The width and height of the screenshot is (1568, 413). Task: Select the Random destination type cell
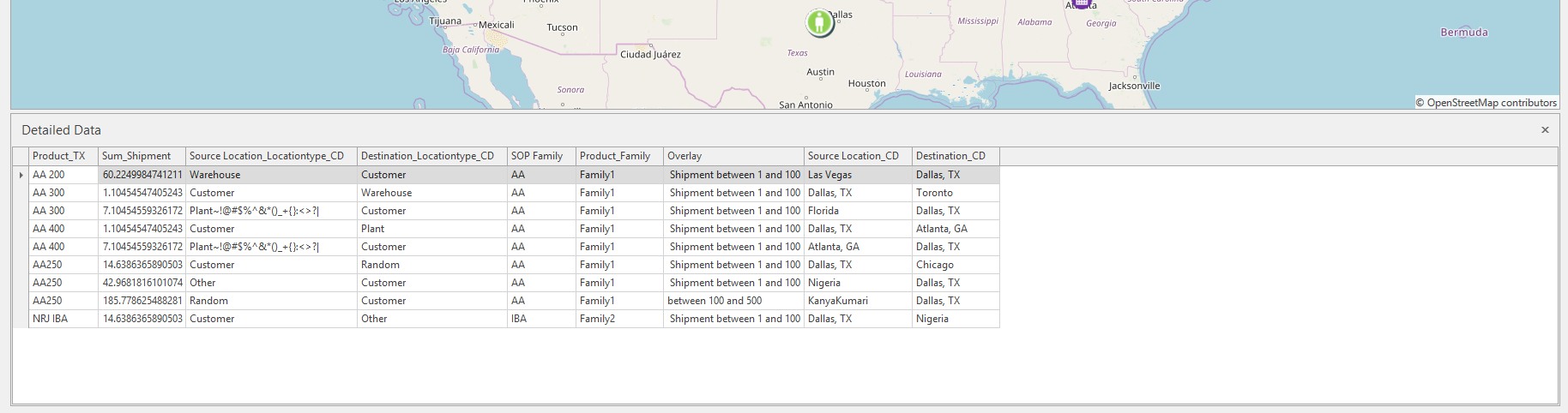[432, 265]
